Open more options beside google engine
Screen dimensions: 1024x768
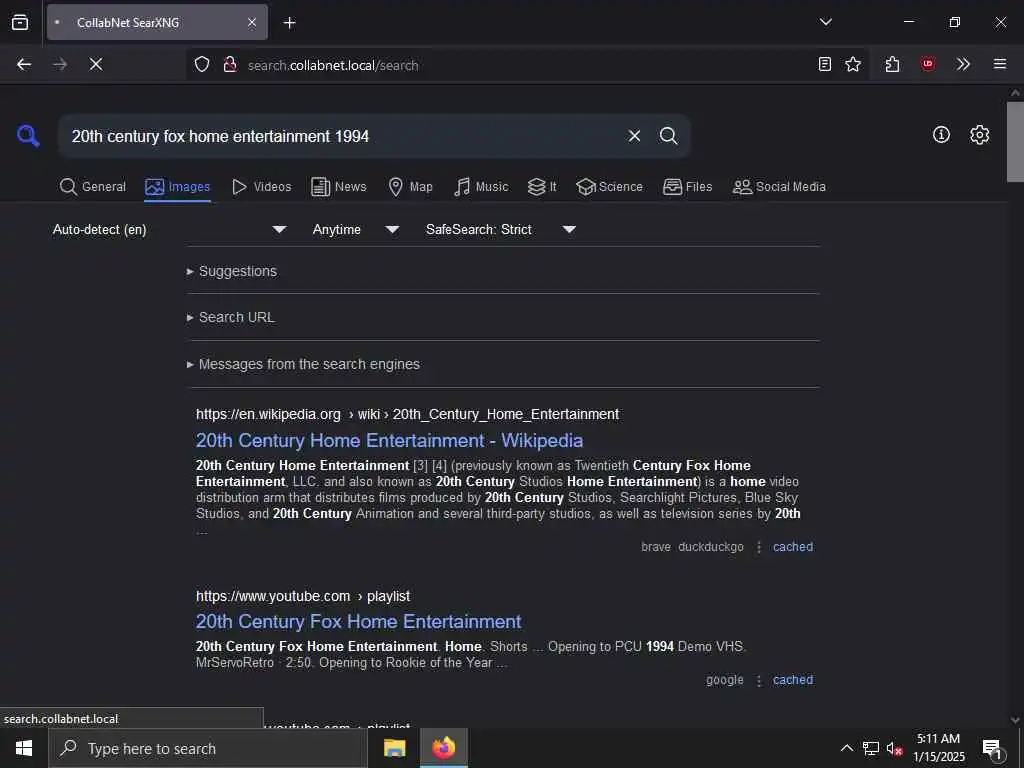pos(759,680)
